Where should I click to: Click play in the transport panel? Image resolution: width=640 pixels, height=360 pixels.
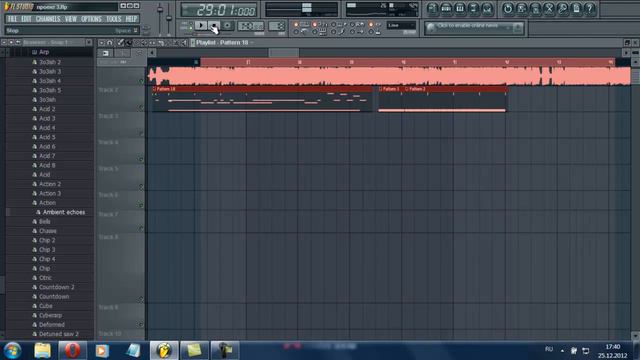[200, 26]
